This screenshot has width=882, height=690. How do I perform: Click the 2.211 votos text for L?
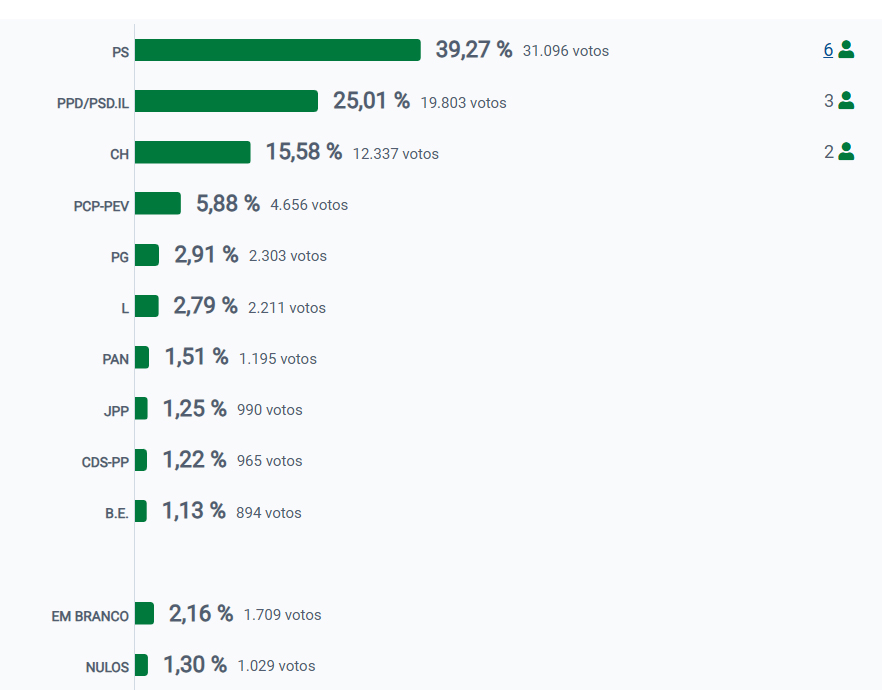[x=287, y=307]
